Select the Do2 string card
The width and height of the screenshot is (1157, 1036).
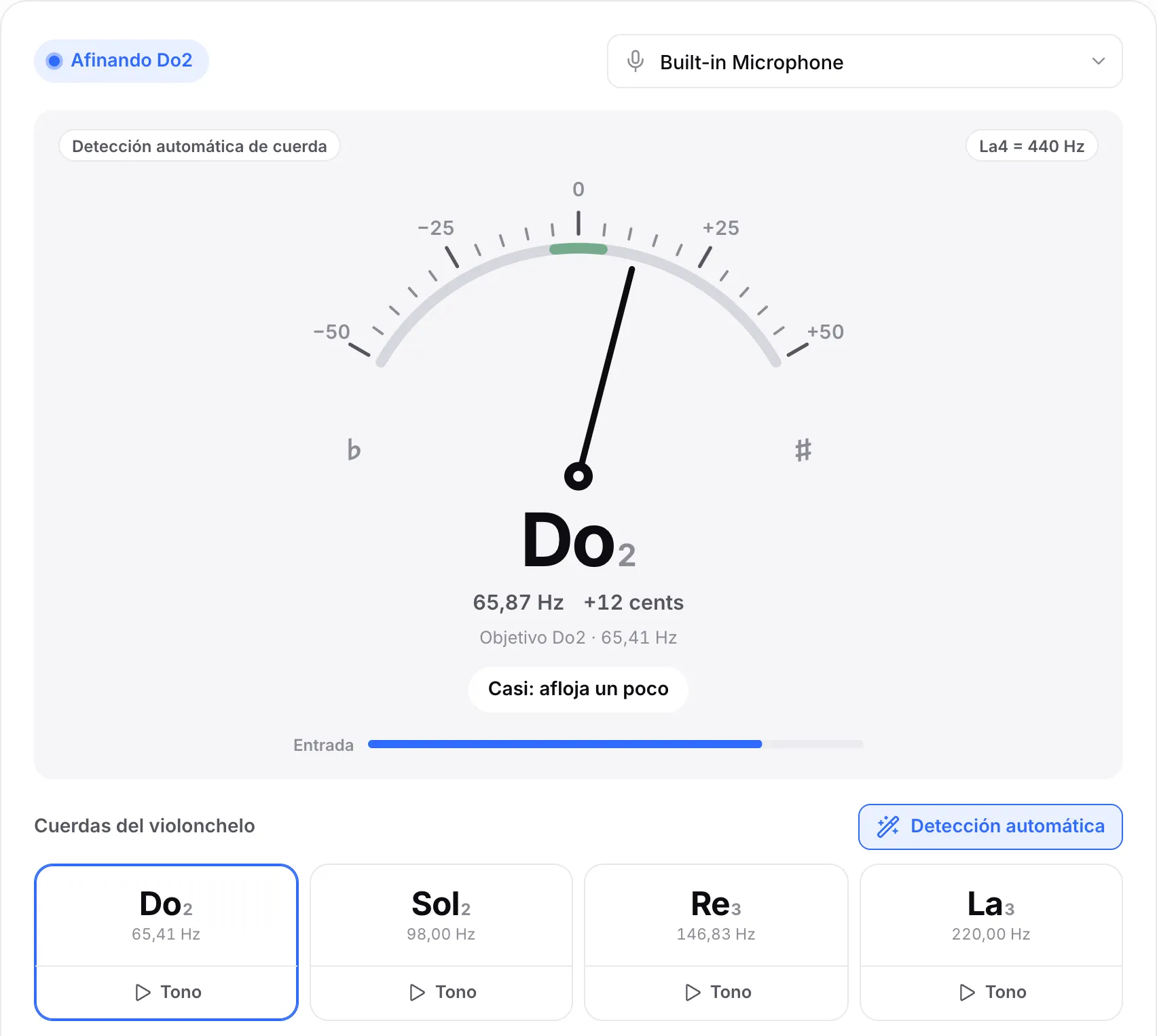(166, 915)
